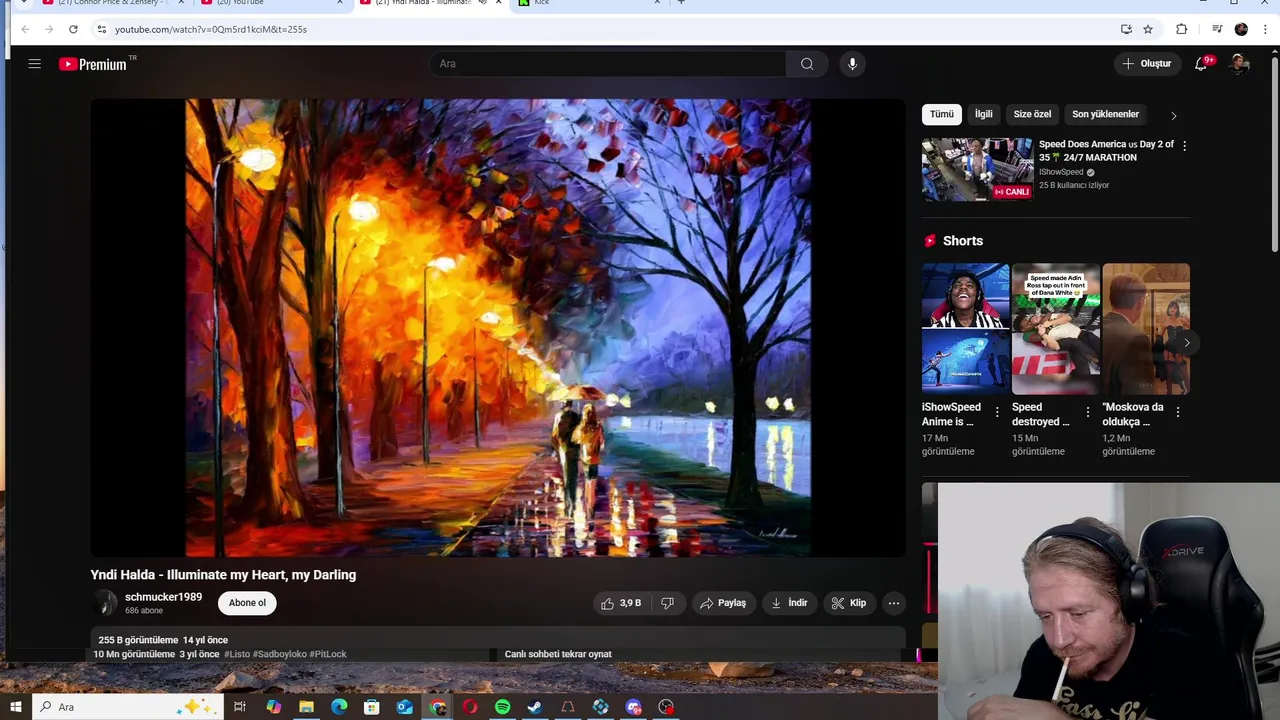Viewport: 1280px width, 720px height.
Task: Open the schmucker1989 channel avatar
Action: point(105,603)
